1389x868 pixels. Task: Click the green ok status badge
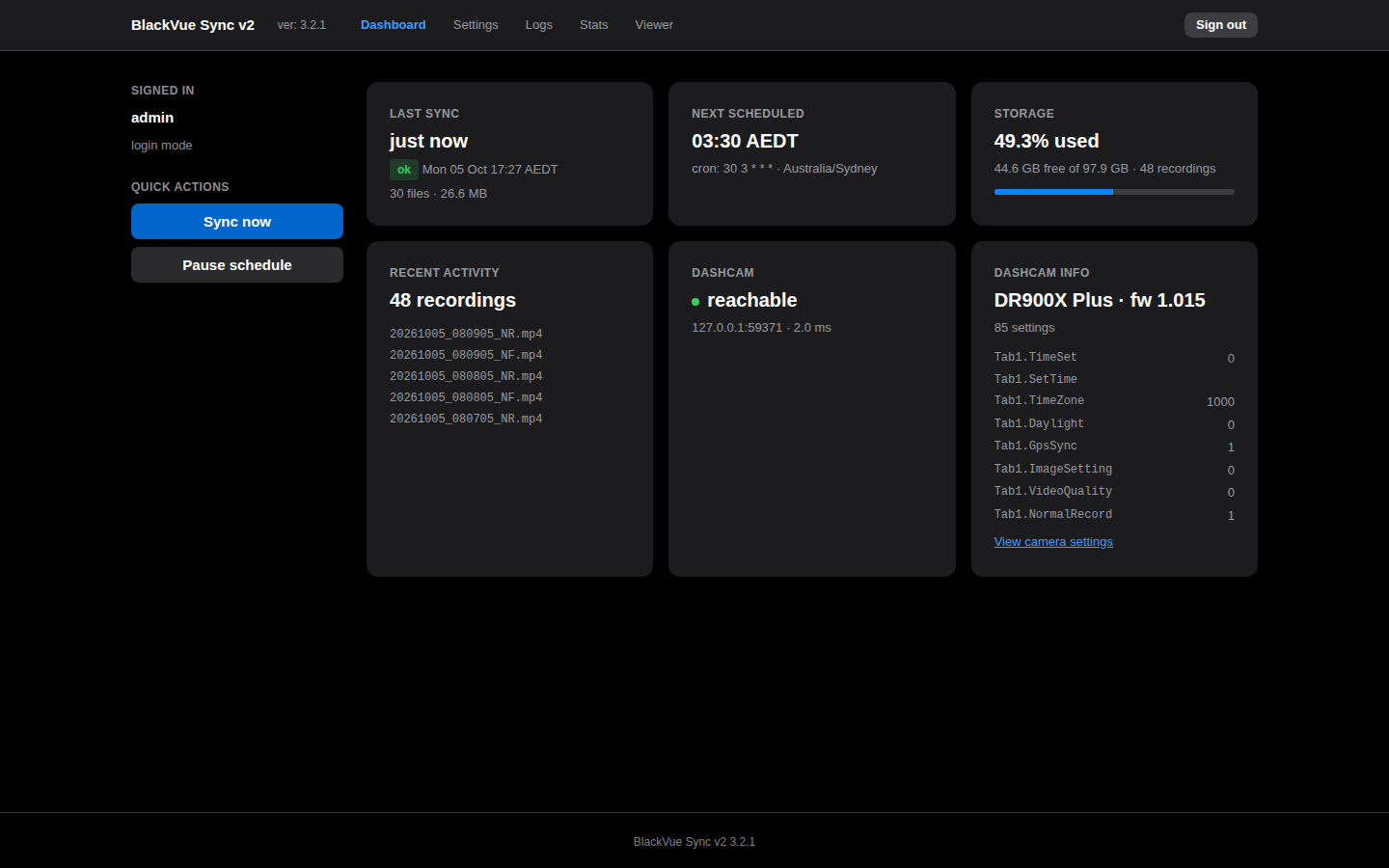click(403, 170)
